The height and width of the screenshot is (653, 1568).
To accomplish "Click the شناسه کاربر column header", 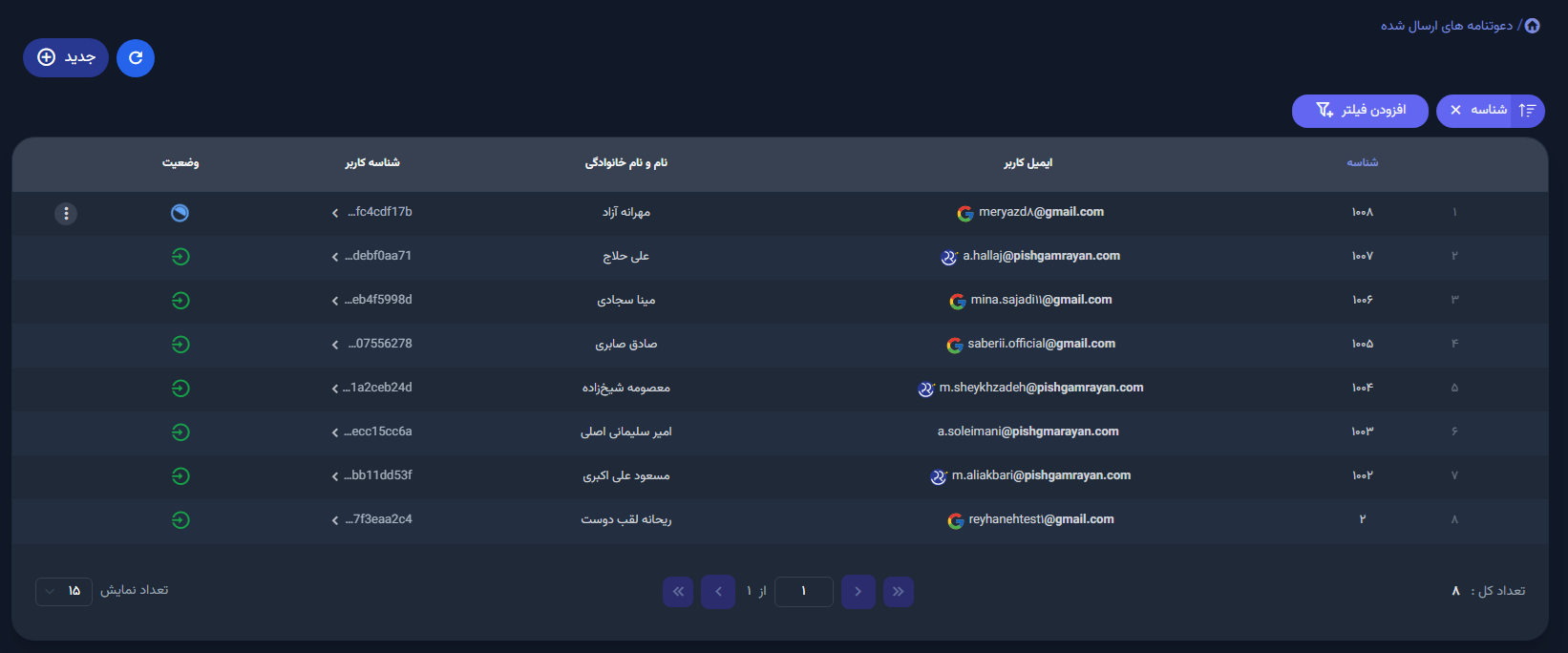I will click(372, 163).
